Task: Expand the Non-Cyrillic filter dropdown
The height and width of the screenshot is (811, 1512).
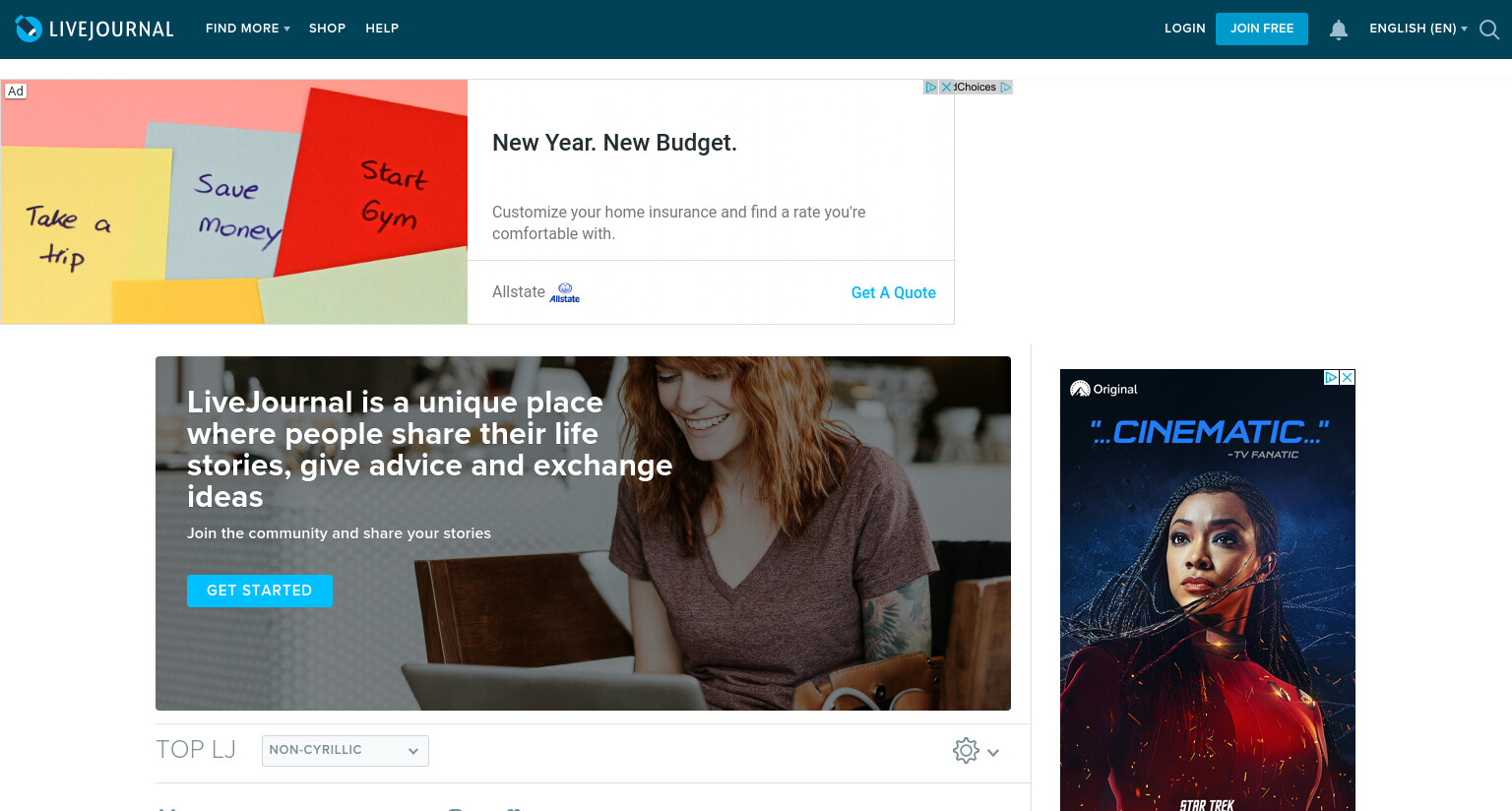Action: 346,751
